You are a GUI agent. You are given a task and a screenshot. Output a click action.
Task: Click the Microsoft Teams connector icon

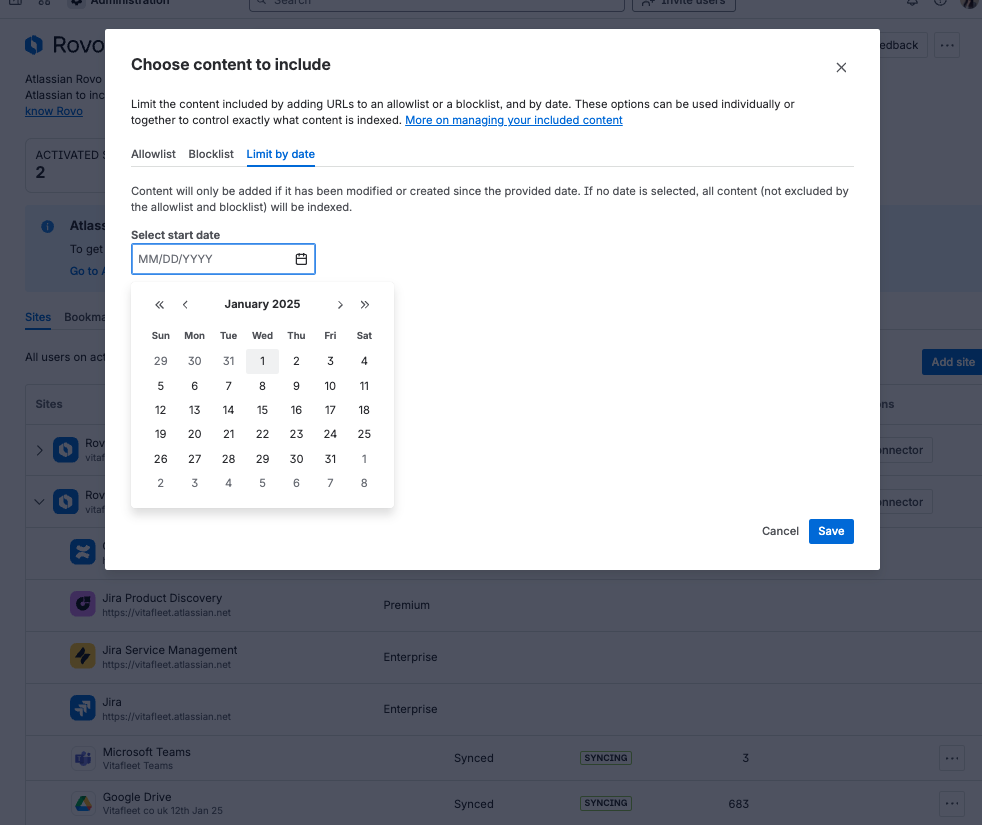coord(83,758)
